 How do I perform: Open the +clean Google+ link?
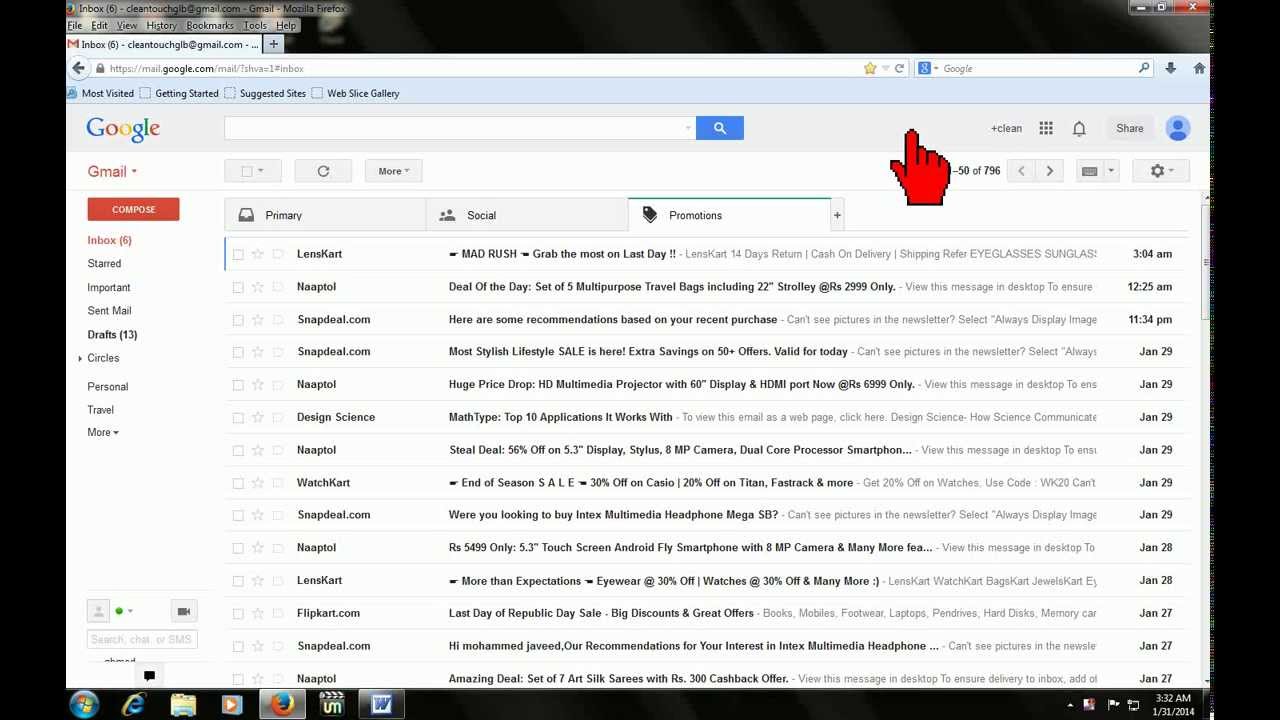[x=1006, y=128]
